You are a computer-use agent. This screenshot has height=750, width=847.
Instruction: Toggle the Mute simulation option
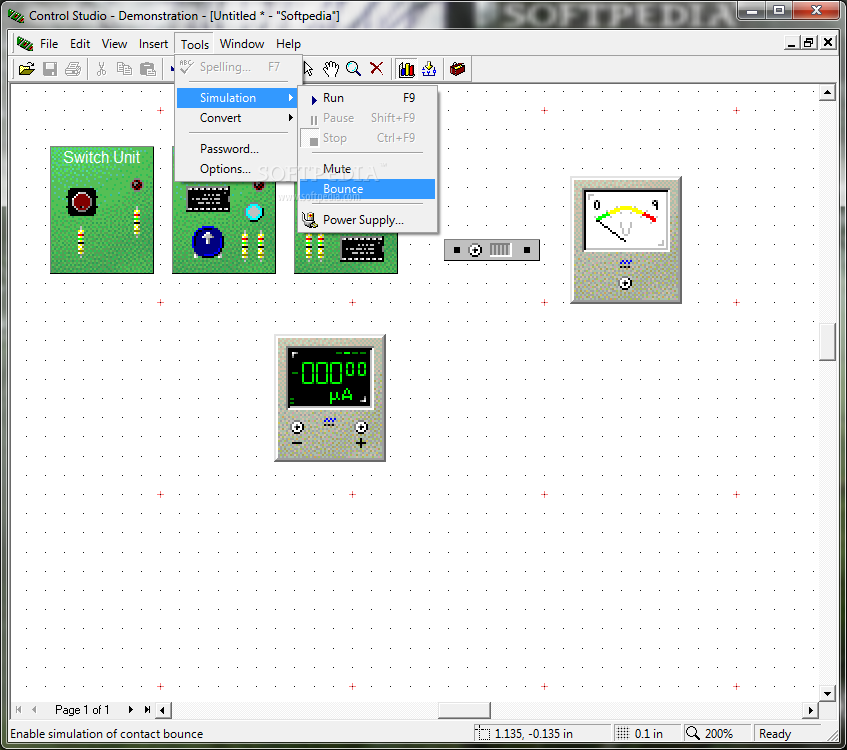pos(367,169)
